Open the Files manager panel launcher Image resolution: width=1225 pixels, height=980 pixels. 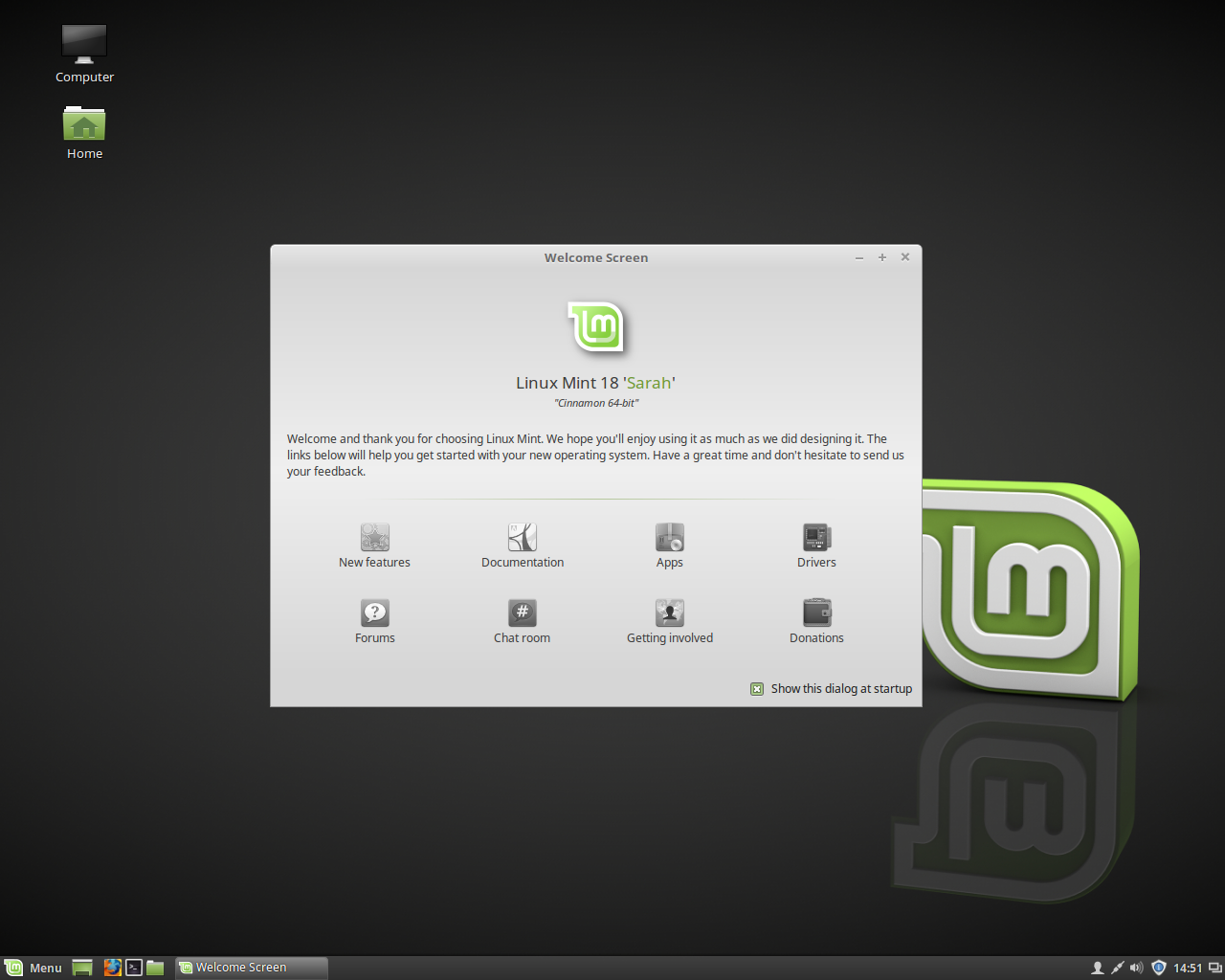pos(155,968)
